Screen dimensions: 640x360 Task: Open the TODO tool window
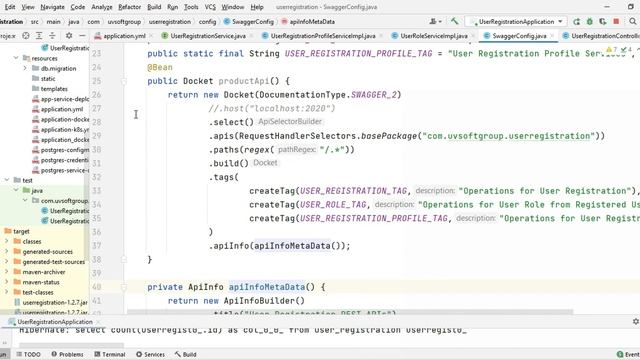(28, 354)
